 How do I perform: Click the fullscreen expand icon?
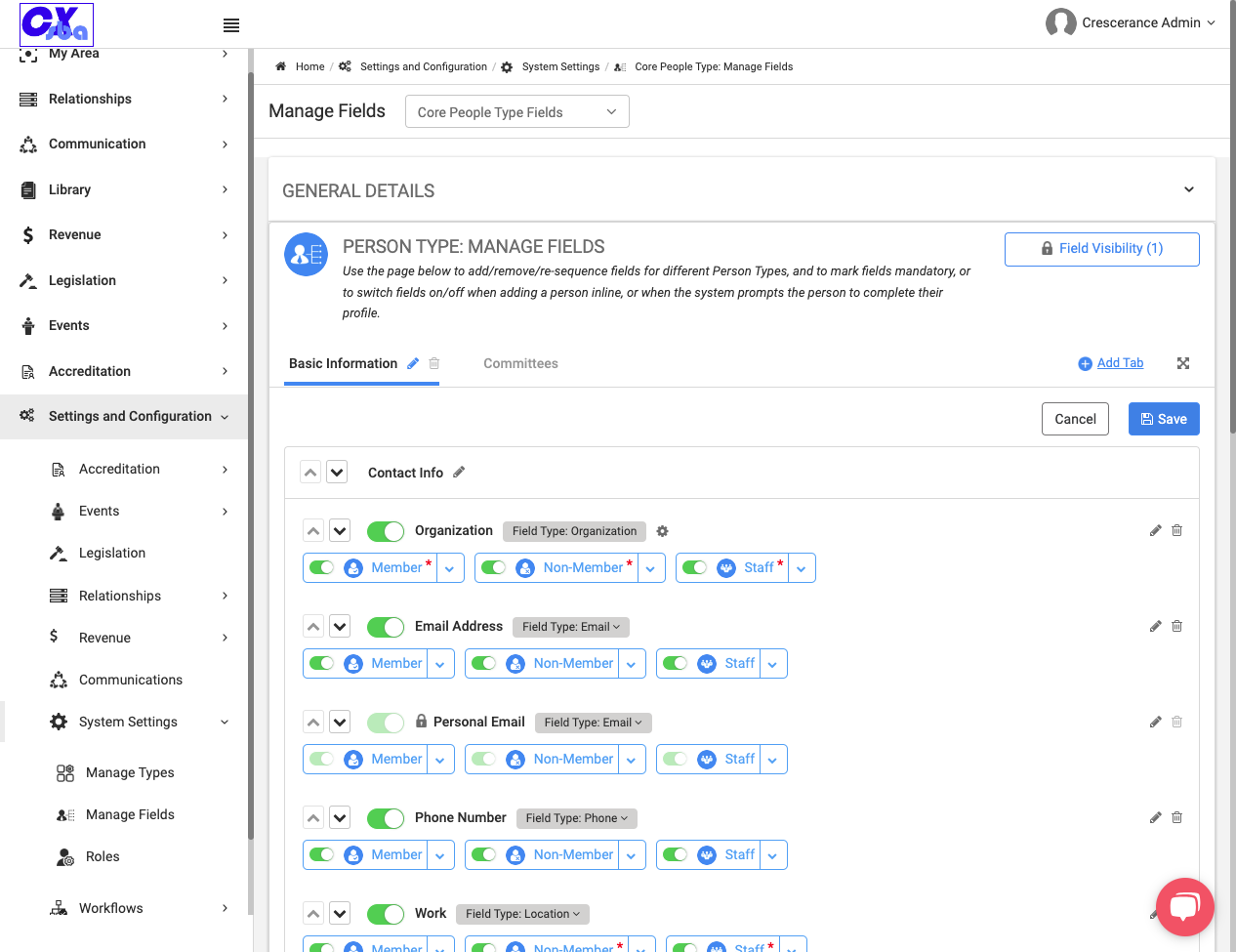[x=1183, y=363]
